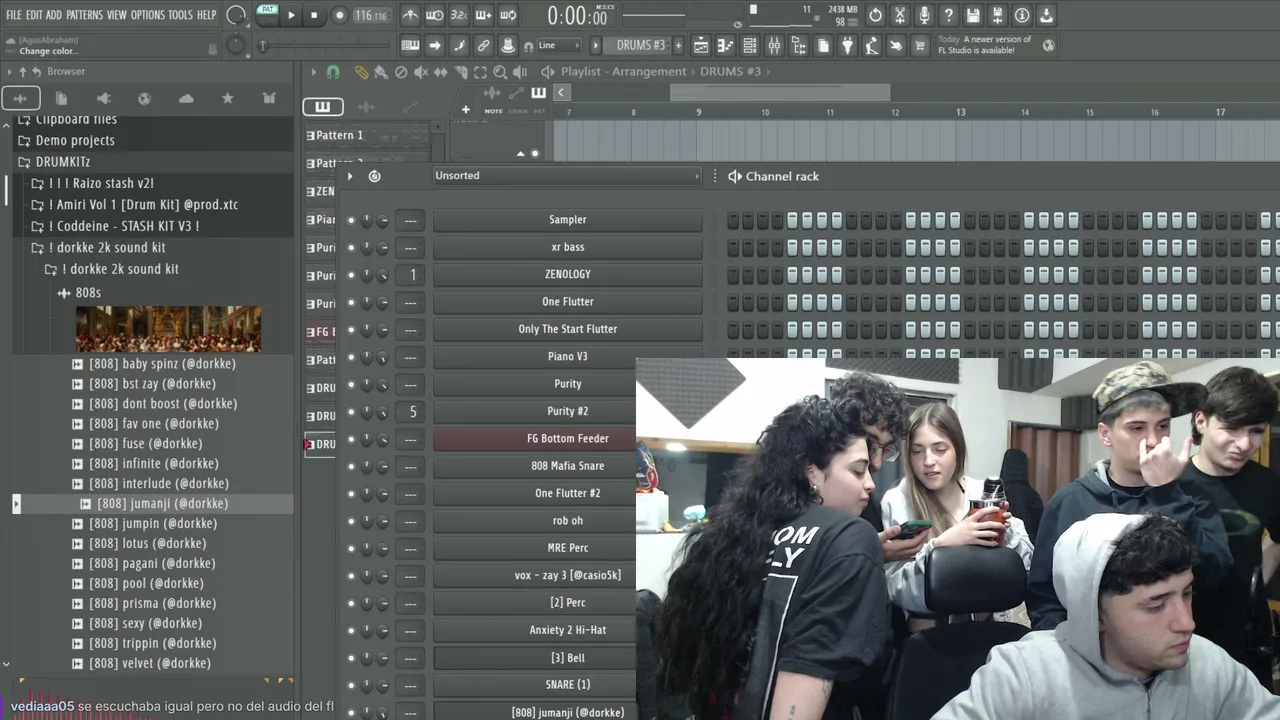Stop playback with the stop button

coord(314,15)
